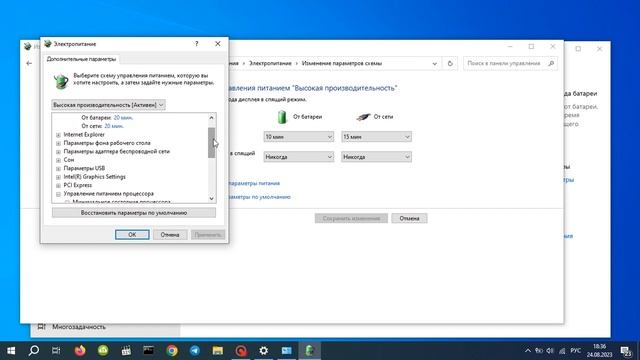Click Отмена next to Сохранить изменения

pyautogui.click(x=409, y=218)
